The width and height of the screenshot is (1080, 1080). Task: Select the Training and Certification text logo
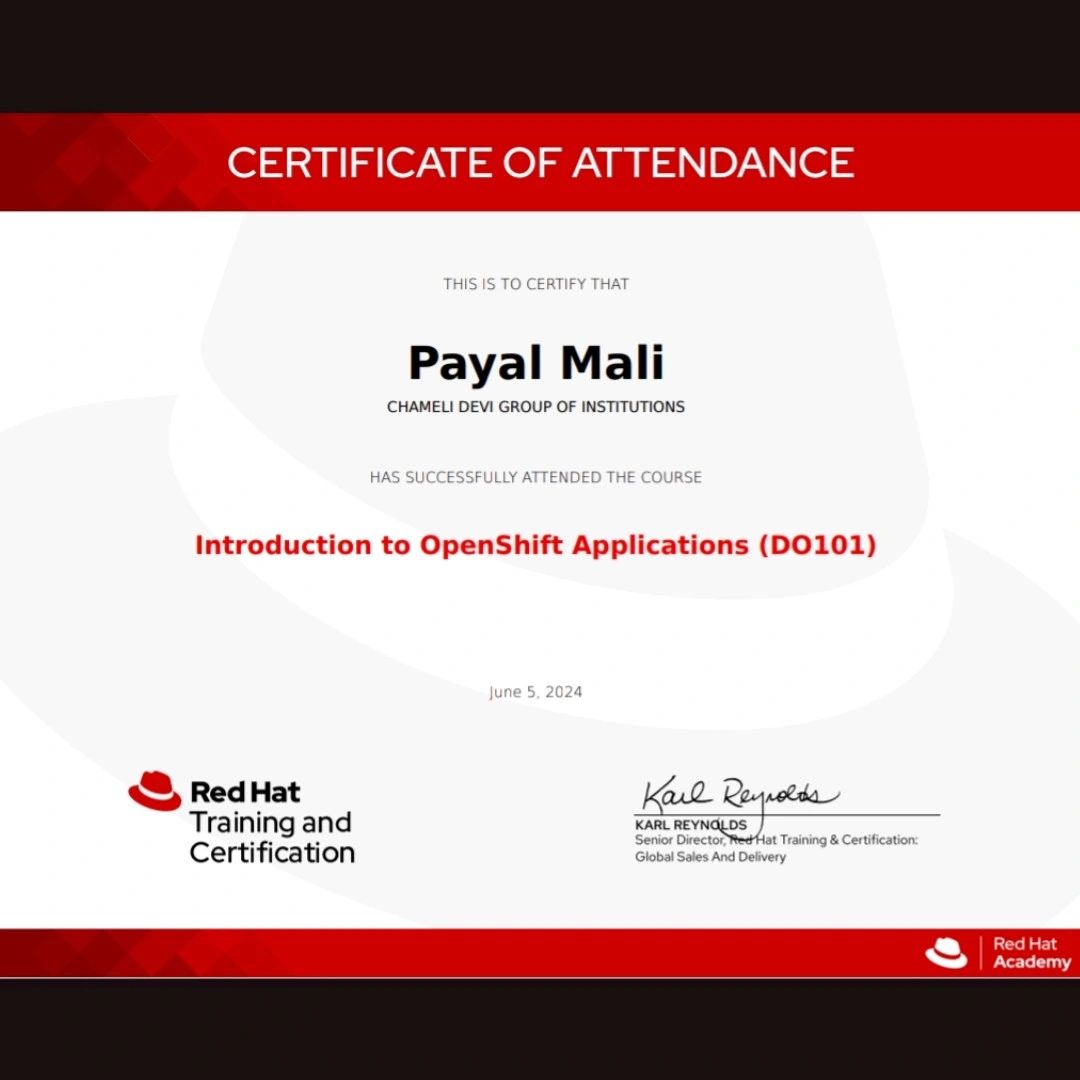pyautogui.click(x=270, y=840)
